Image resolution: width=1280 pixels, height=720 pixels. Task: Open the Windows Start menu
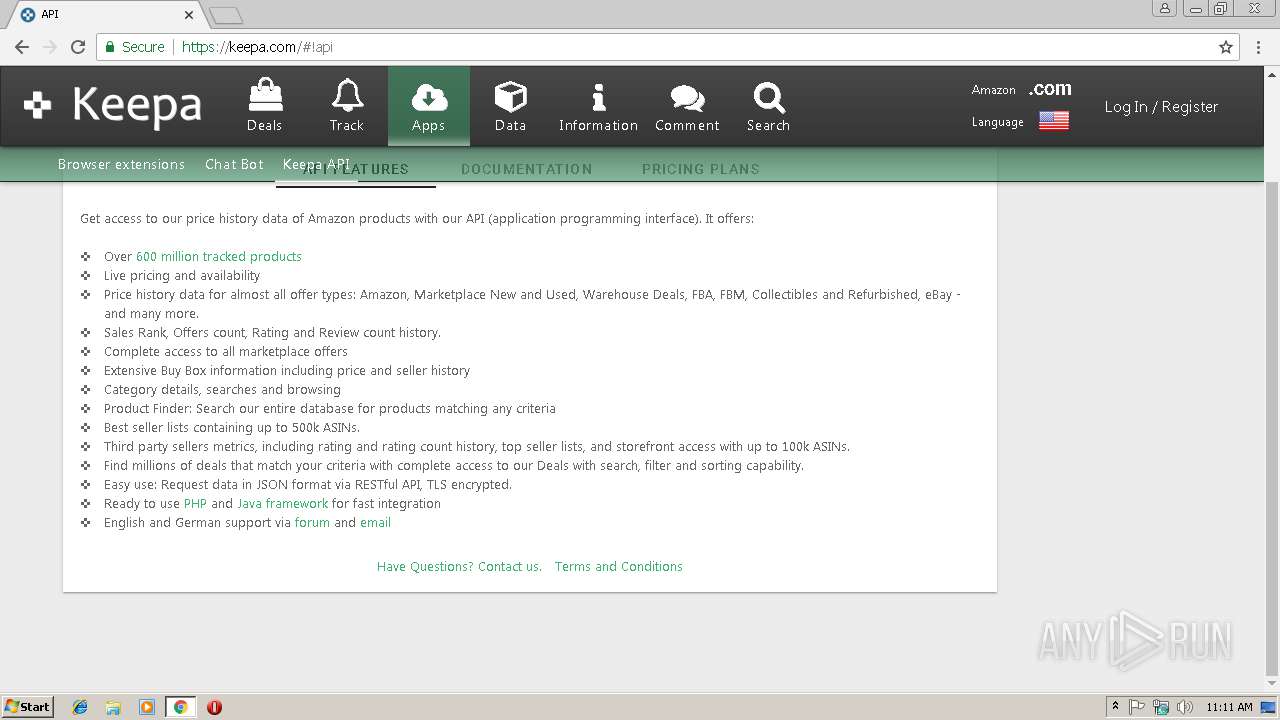coord(28,707)
